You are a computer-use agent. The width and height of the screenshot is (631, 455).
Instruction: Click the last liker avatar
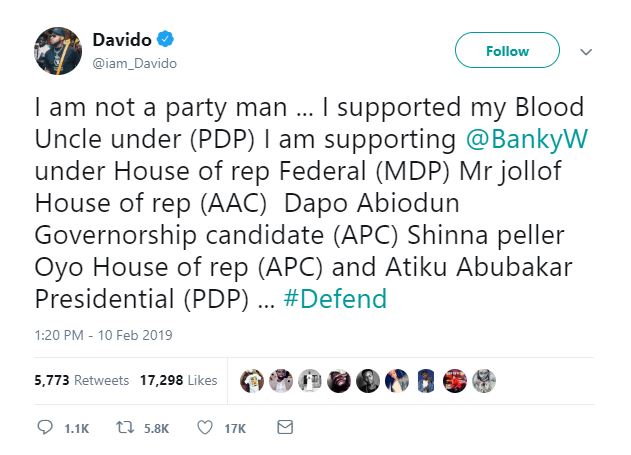(x=485, y=381)
